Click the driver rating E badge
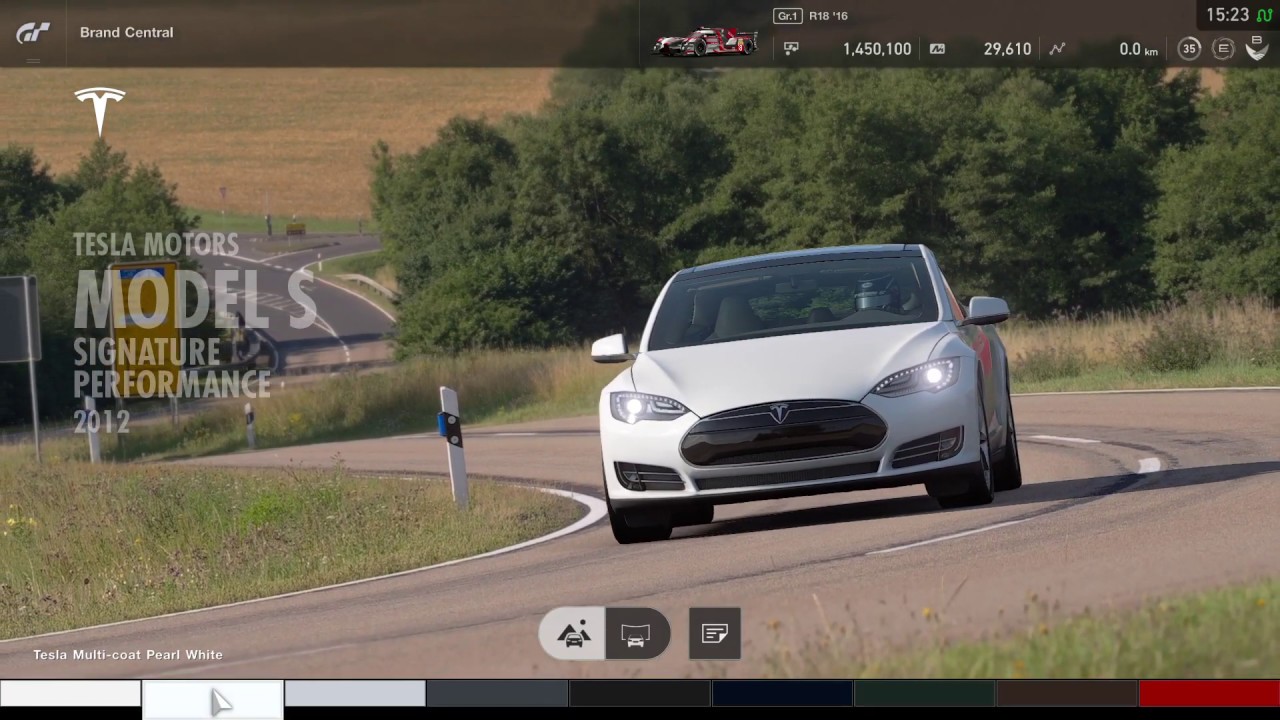Viewport: 1280px width, 720px height. pos(1223,48)
